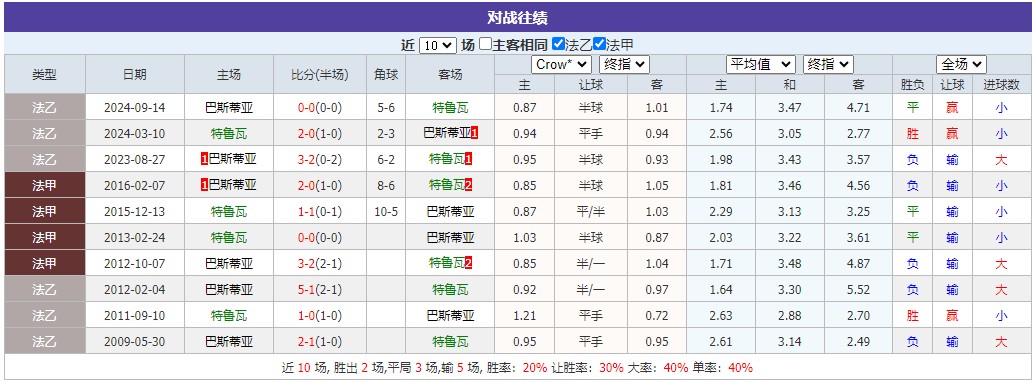Toggle the 主客相同 checkbox
The width and height of the screenshot is (1036, 382).
[x=486, y=44]
